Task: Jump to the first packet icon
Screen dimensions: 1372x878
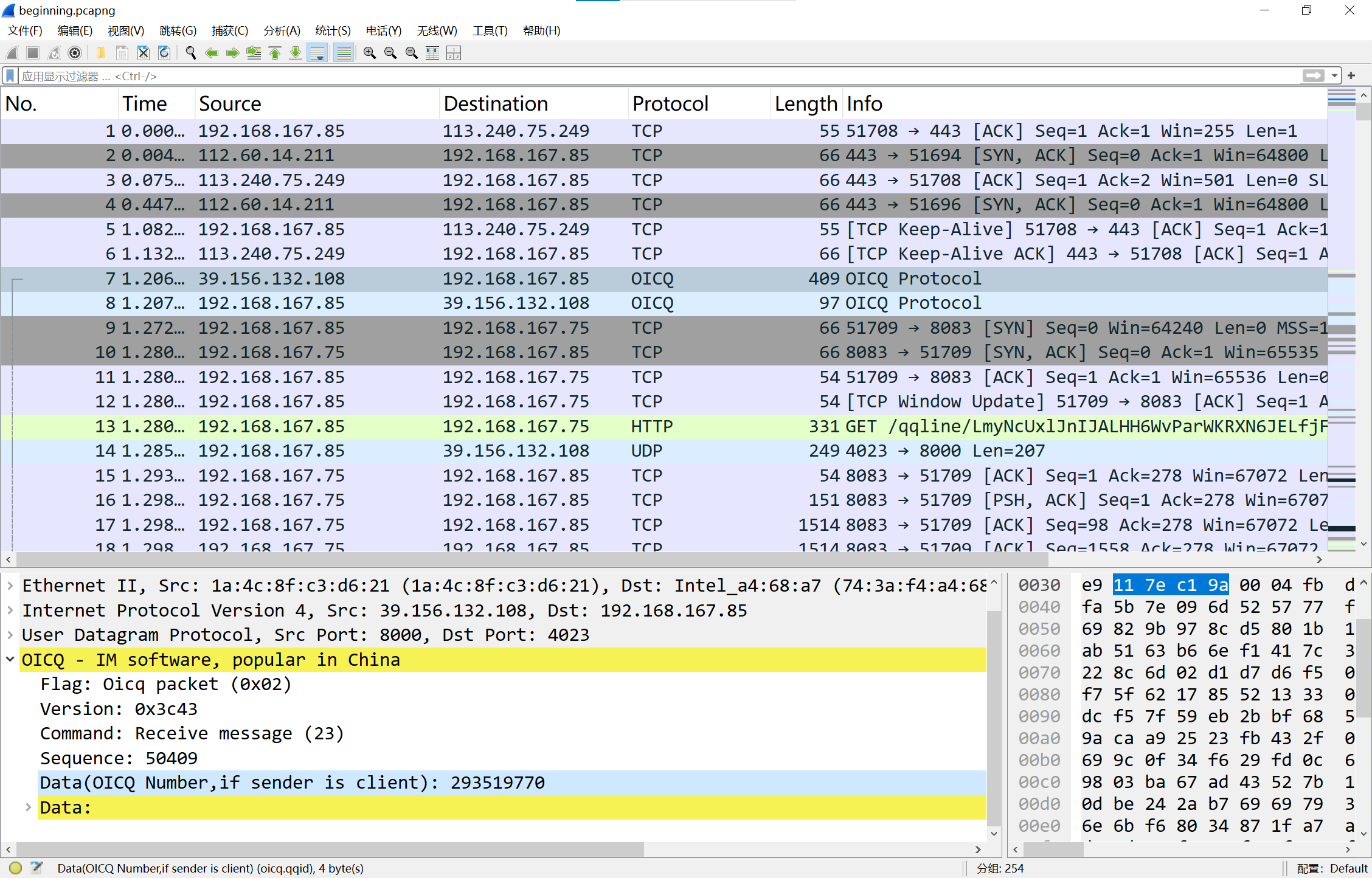Action: click(x=275, y=54)
